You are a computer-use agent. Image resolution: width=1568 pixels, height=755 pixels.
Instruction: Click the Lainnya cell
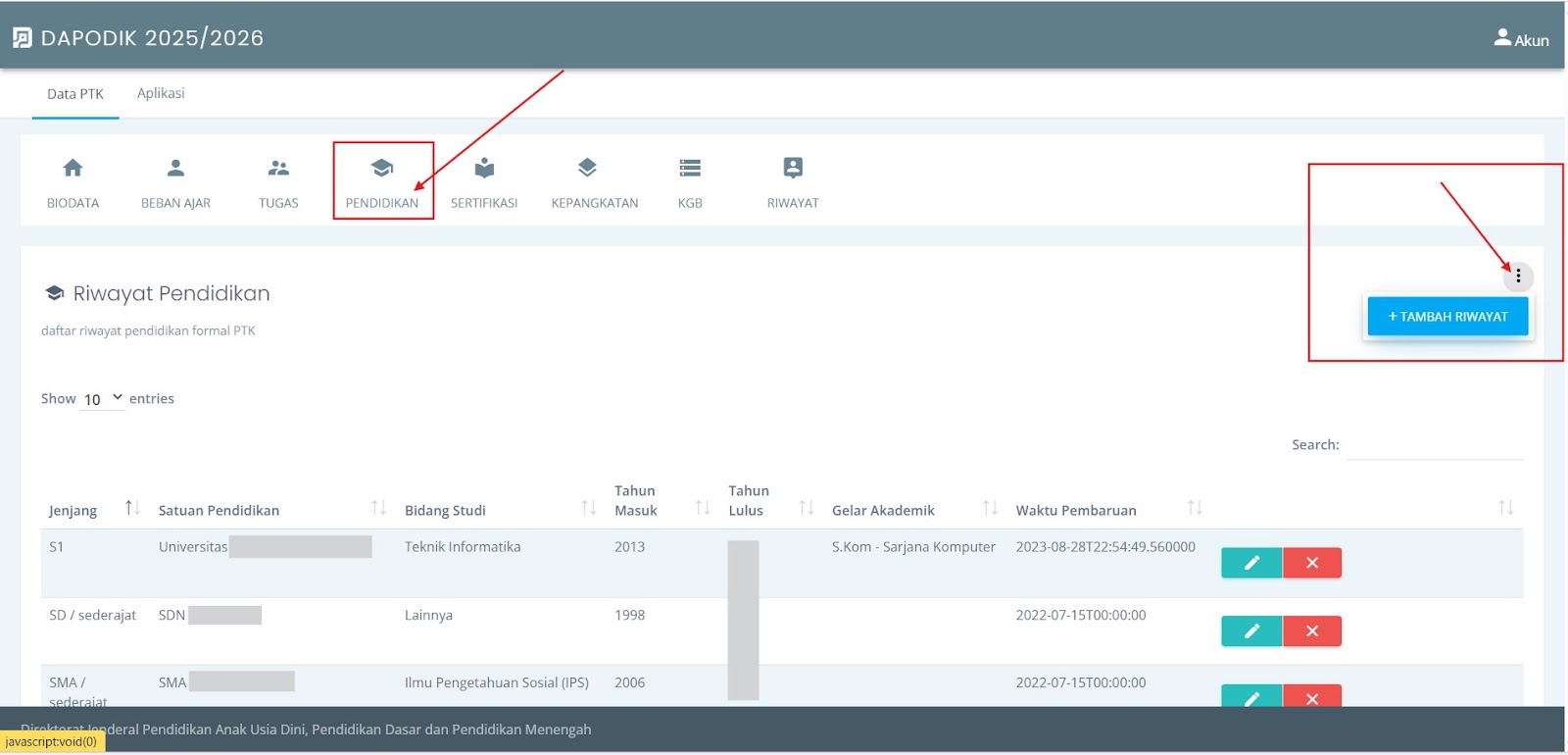pos(428,616)
